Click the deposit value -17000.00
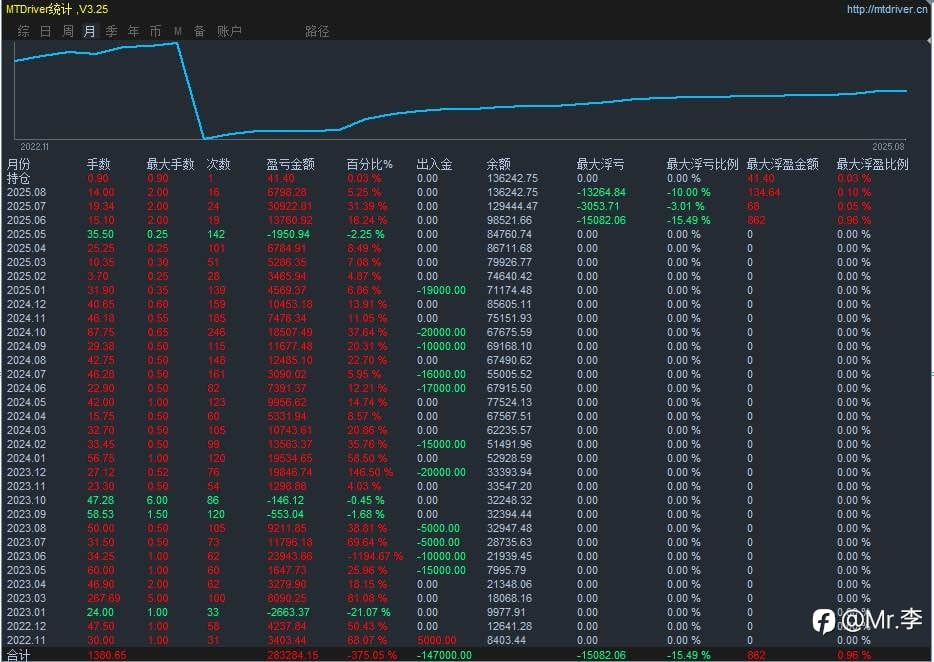 441,388
